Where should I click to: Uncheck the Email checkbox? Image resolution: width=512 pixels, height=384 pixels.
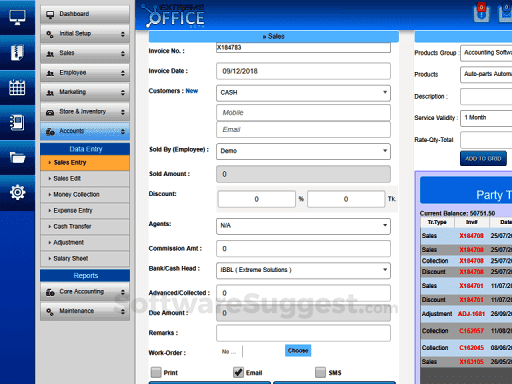[x=238, y=372]
